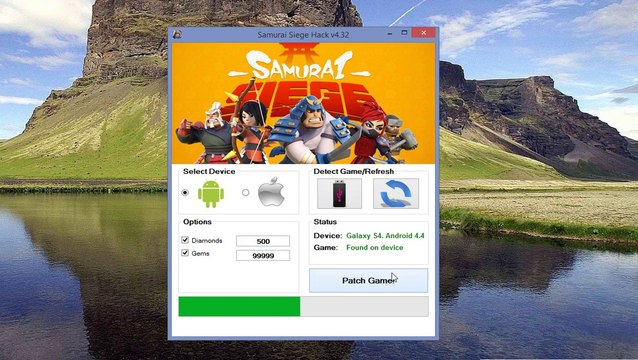Click the Samurai Siege banner image
This screenshot has width=638, height=360.
coord(303,103)
